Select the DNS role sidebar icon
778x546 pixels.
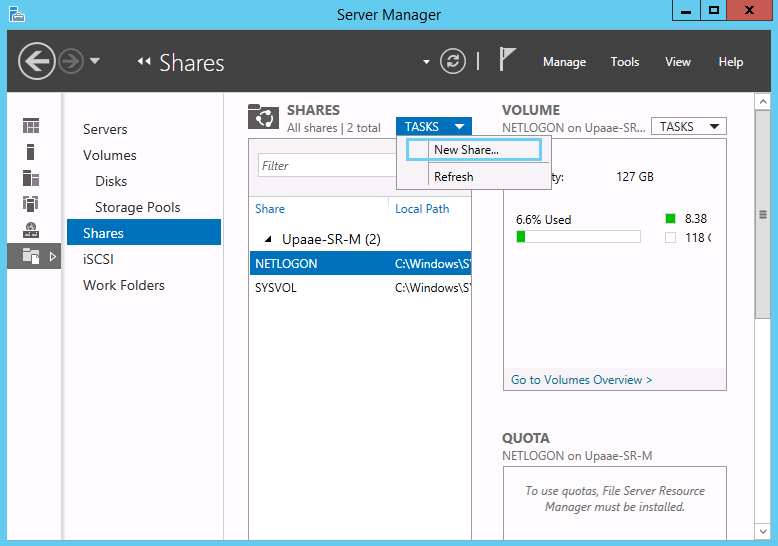pyautogui.click(x=31, y=230)
